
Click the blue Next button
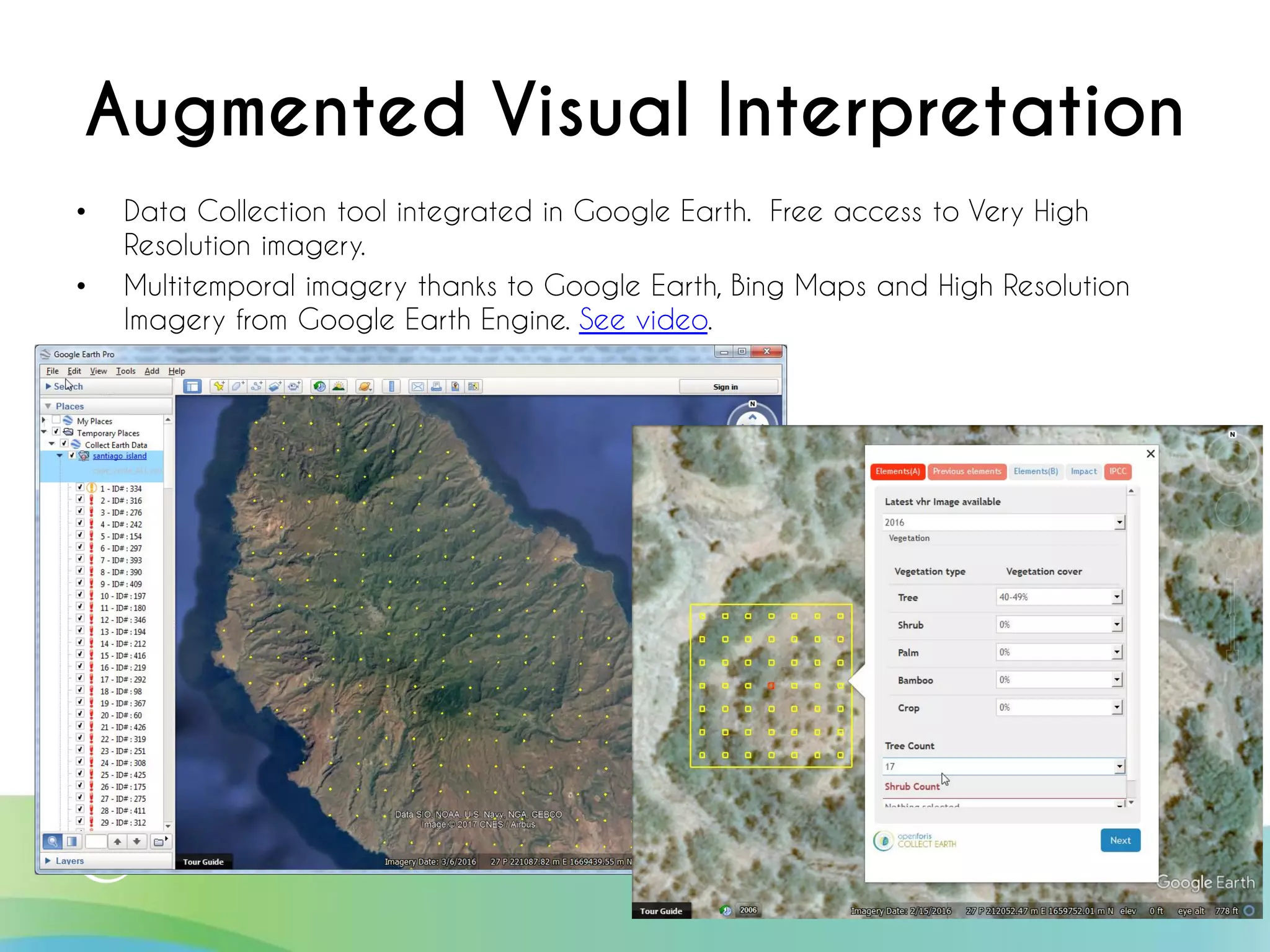[1120, 840]
